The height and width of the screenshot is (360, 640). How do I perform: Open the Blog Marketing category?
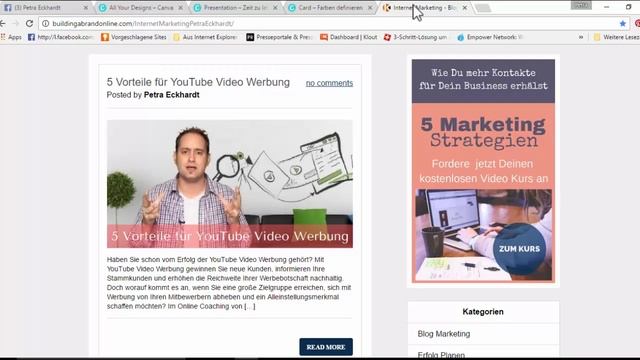[444, 334]
